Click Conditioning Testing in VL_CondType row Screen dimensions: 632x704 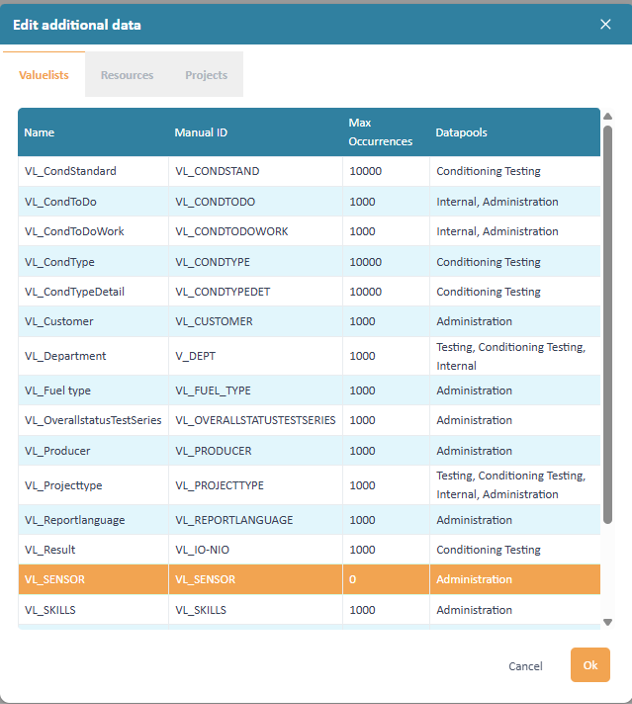pyautogui.click(x=488, y=262)
